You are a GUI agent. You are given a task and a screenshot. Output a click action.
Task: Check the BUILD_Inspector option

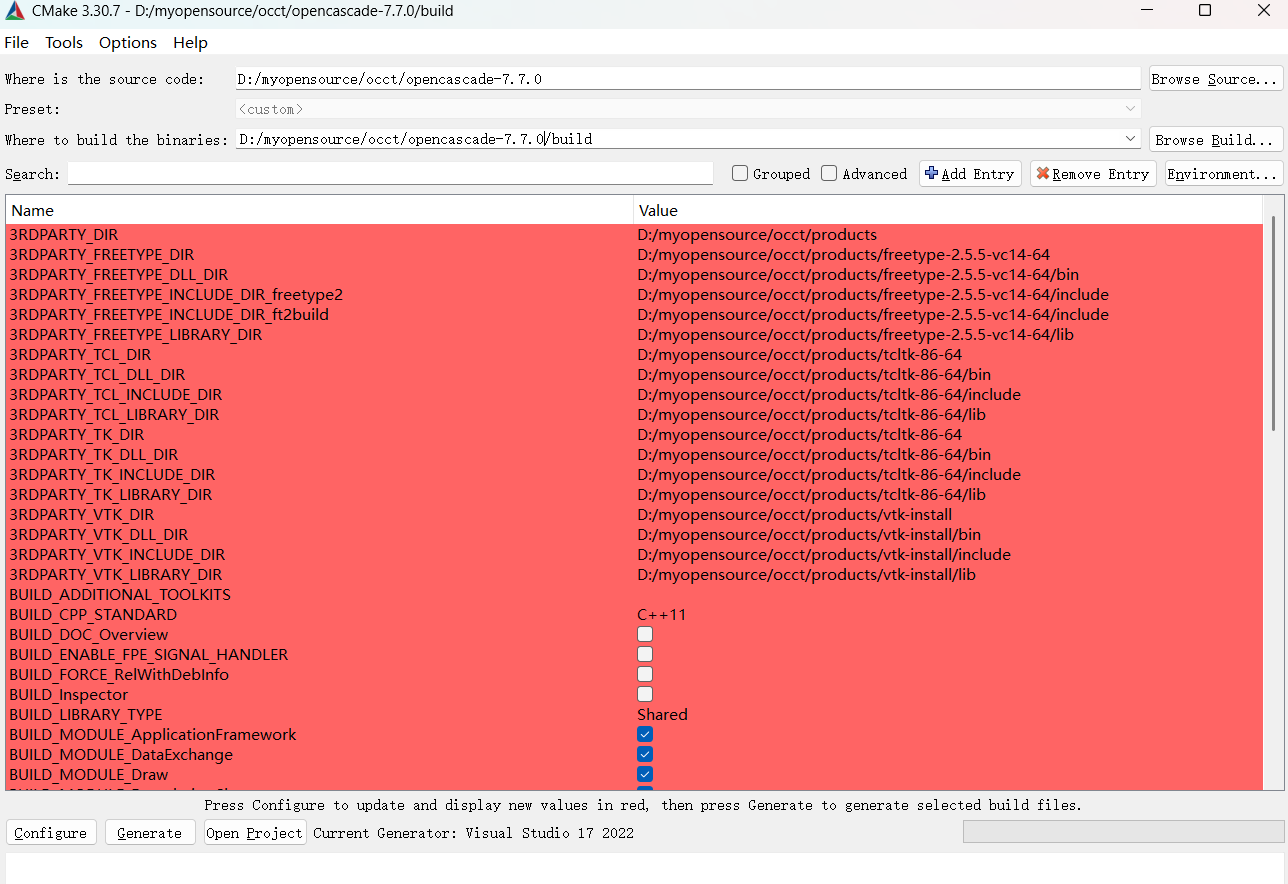645,693
